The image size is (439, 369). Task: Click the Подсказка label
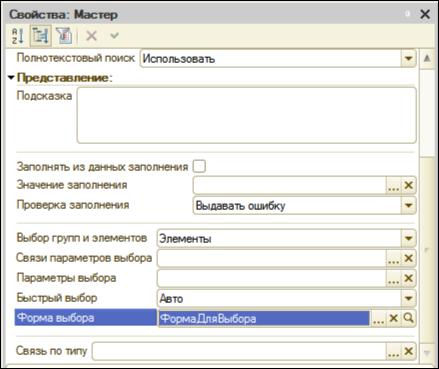point(44,96)
